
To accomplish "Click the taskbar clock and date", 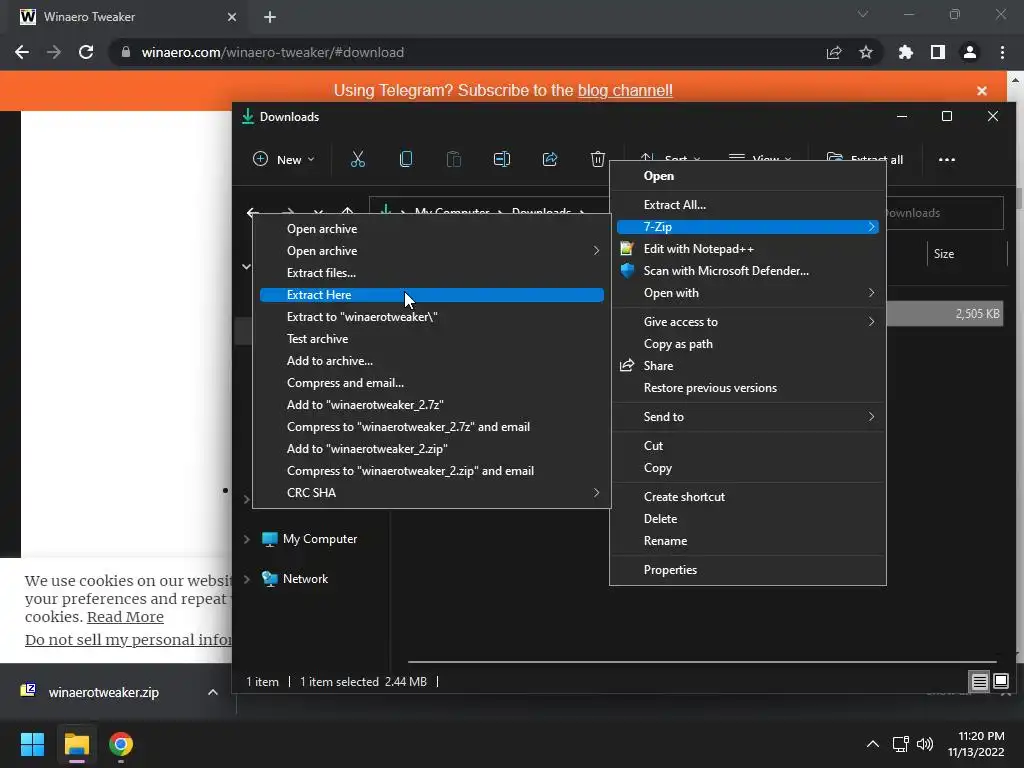I will [x=977, y=744].
